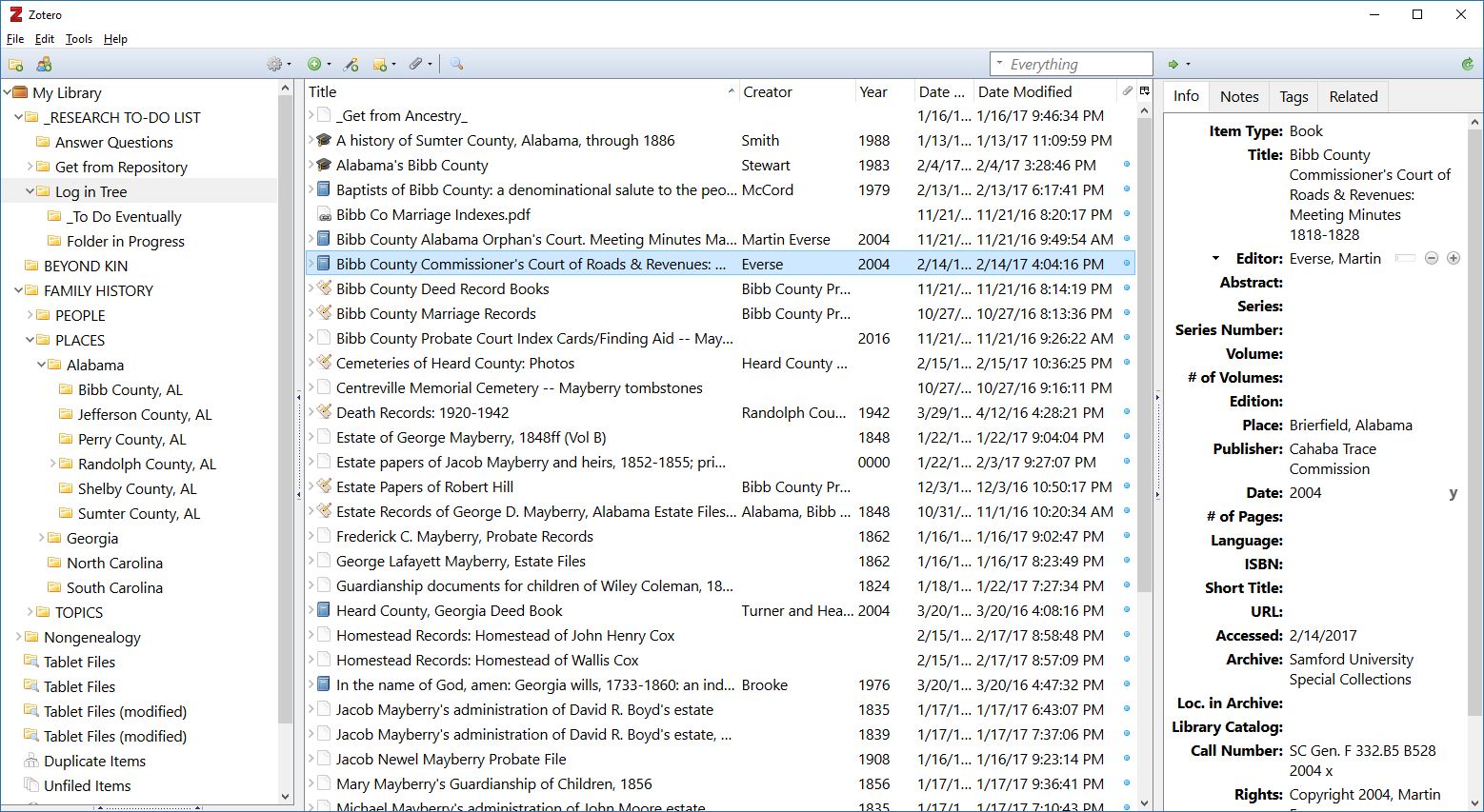1484x812 pixels.
Task: Open the column picker icon in the items header
Action: (x=1144, y=91)
